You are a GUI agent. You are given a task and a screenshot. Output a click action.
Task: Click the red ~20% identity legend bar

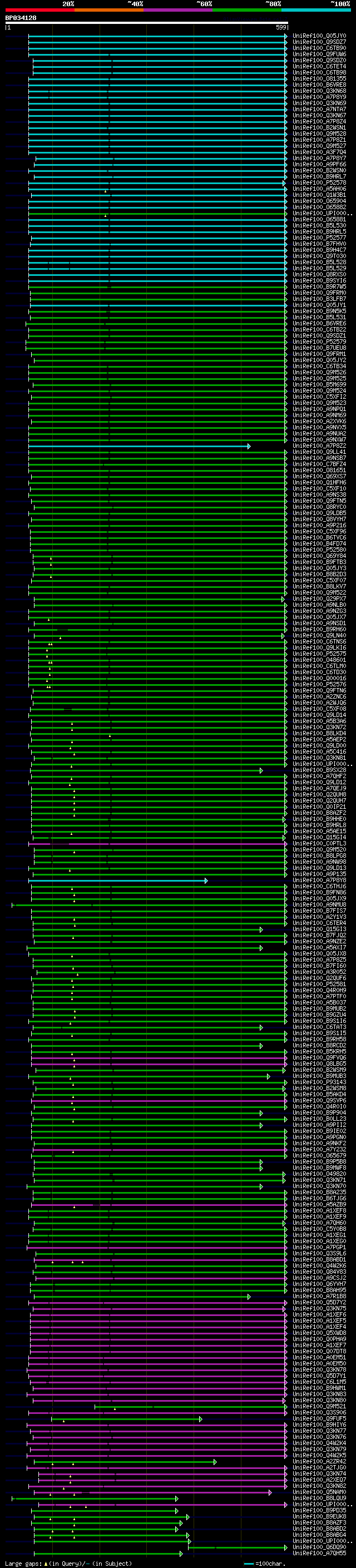pos(39,10)
